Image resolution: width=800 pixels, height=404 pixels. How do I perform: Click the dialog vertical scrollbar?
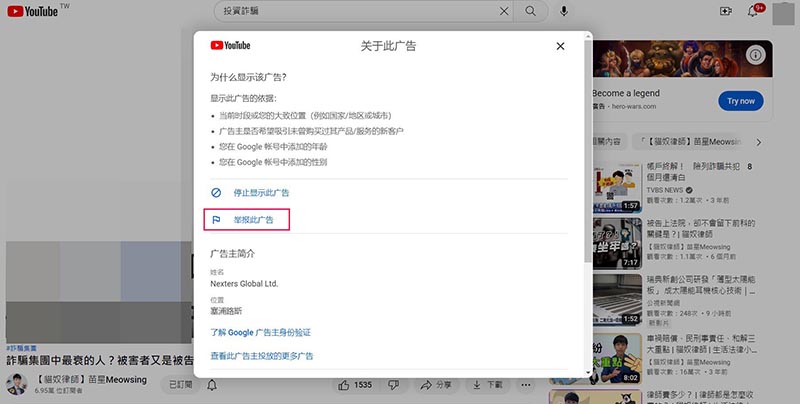tap(588, 153)
